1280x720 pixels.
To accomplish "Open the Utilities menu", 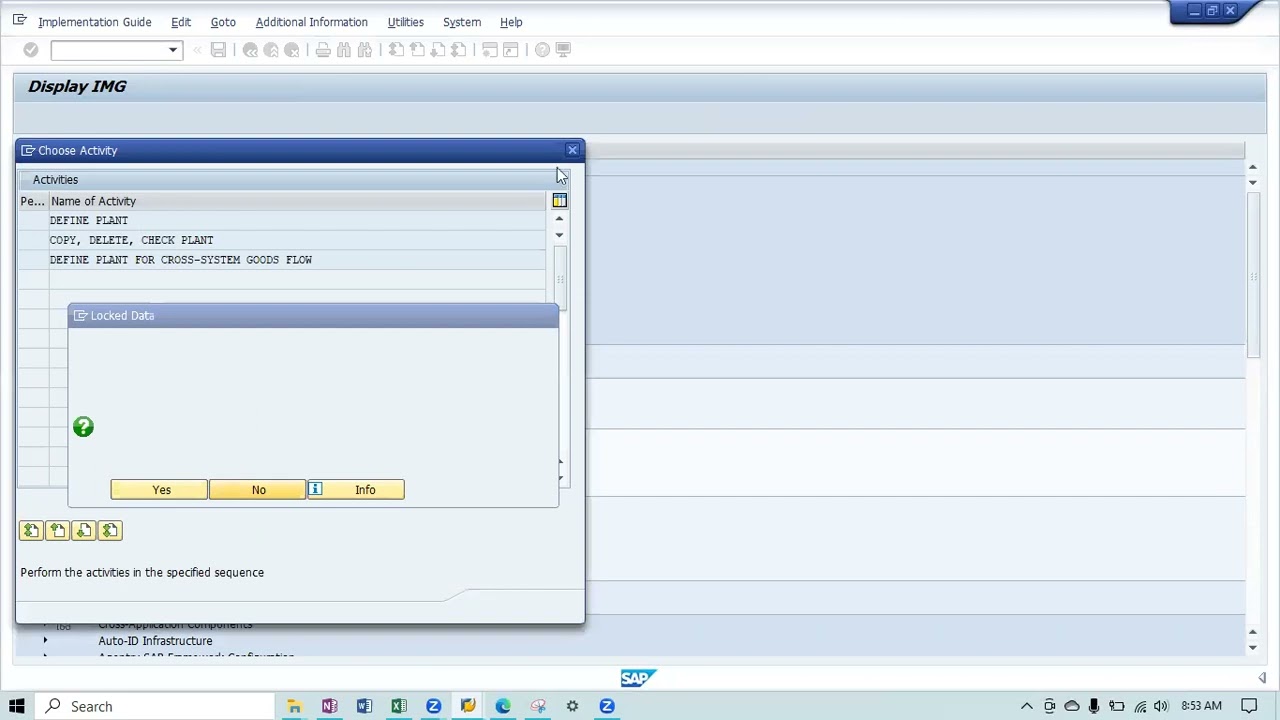I will pyautogui.click(x=406, y=22).
